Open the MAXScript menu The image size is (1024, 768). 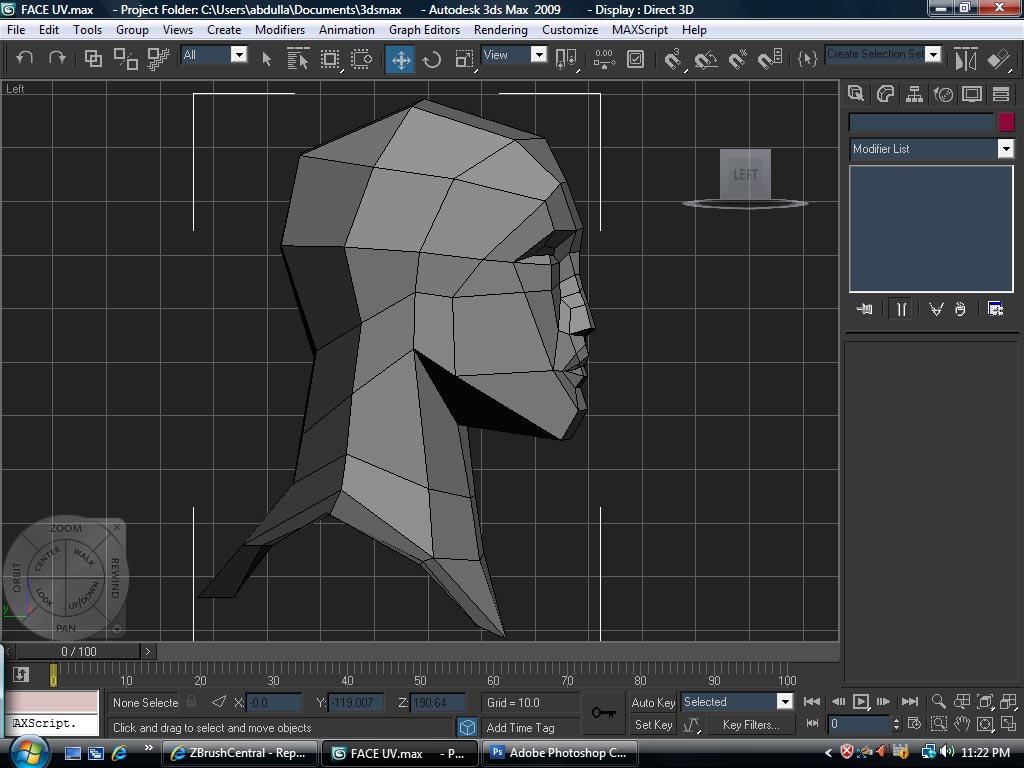pos(640,30)
